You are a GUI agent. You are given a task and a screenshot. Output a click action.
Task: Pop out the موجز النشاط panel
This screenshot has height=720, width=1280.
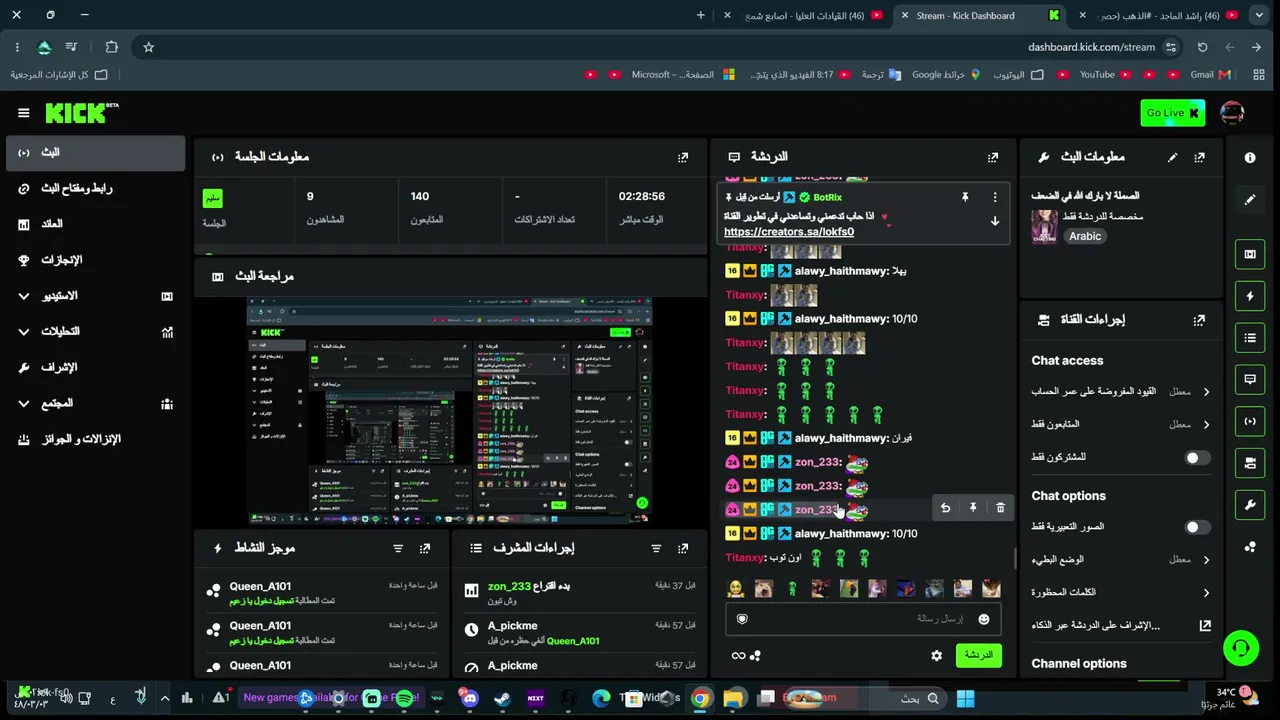(425, 548)
